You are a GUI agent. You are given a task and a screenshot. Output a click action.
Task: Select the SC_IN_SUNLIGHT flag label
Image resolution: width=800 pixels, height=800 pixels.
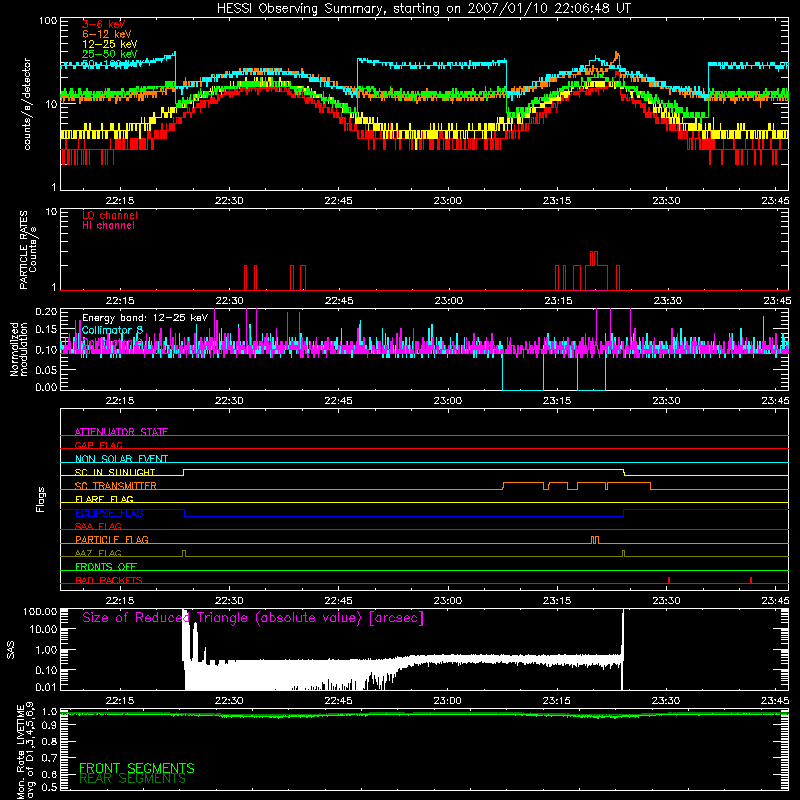(115, 472)
